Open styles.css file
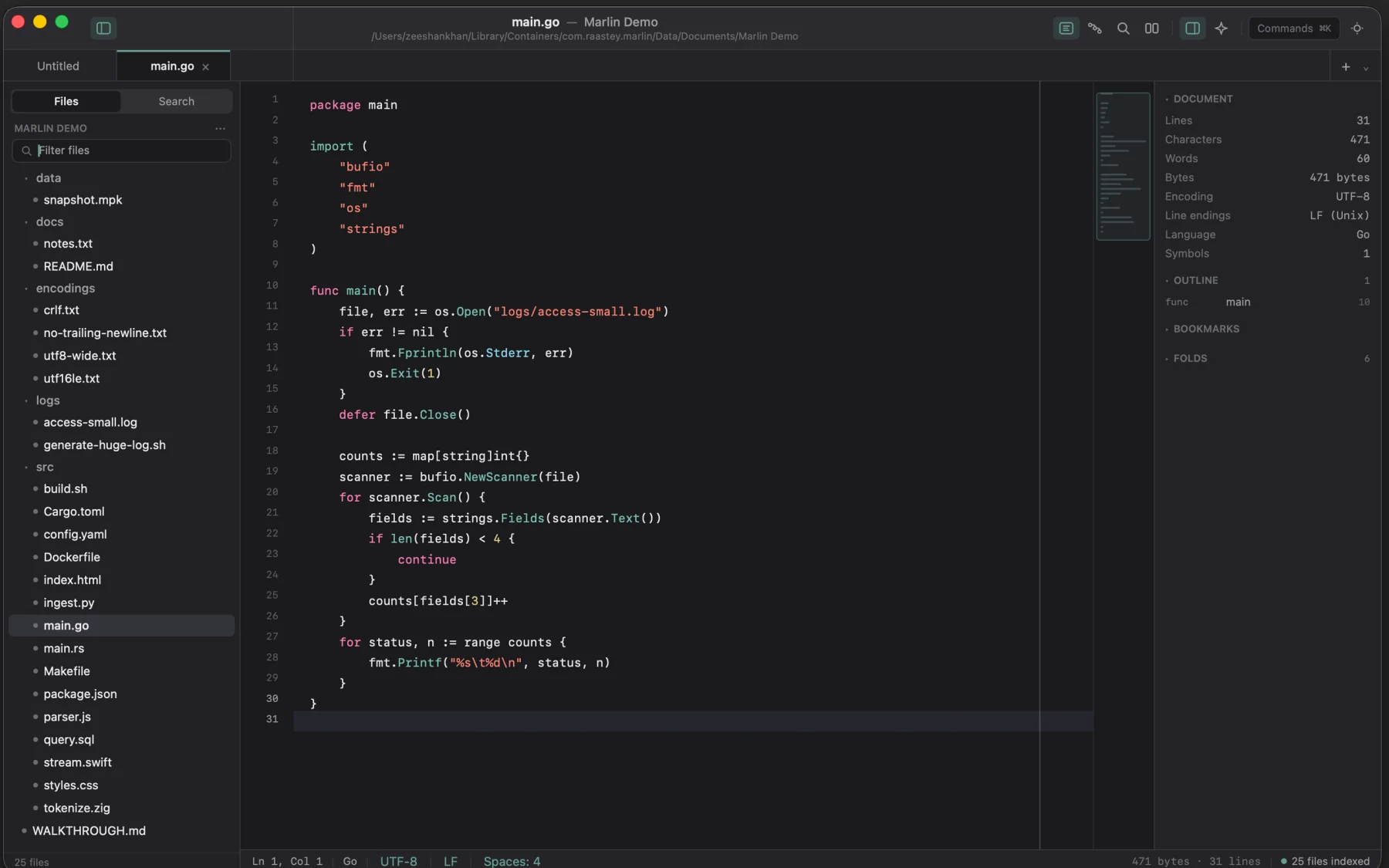 point(70,785)
